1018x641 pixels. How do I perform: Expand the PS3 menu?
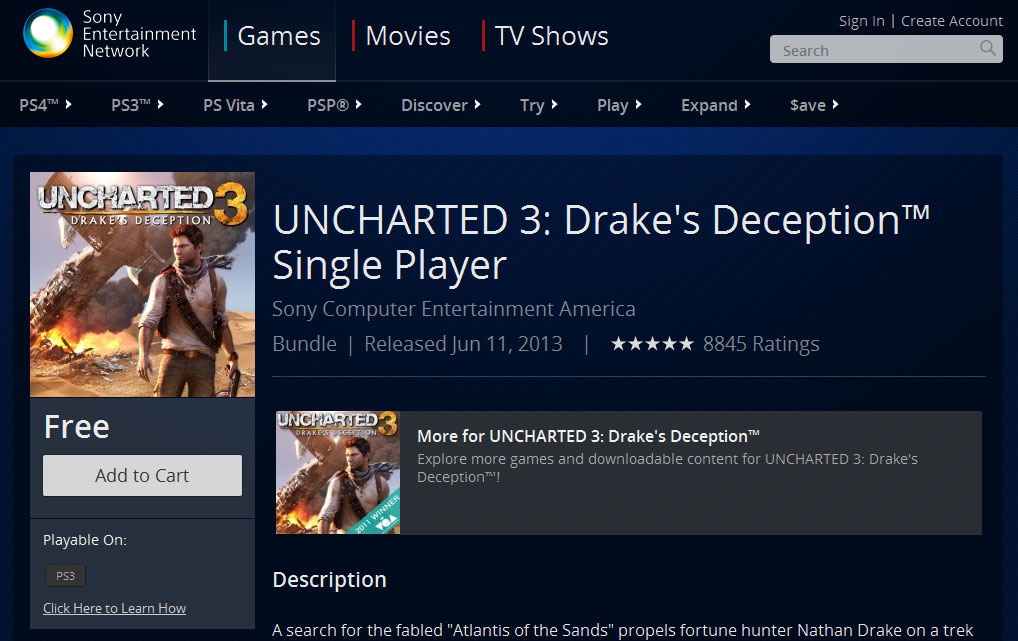click(137, 105)
